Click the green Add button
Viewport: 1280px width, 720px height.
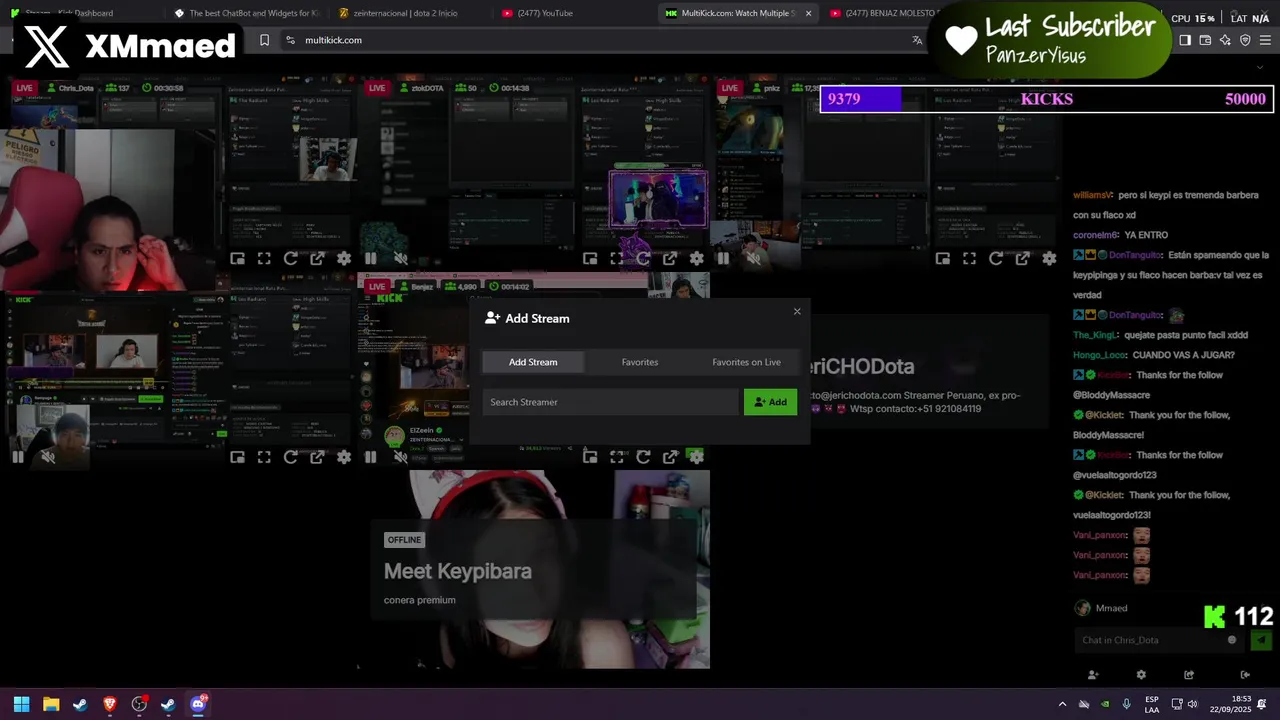[770, 402]
